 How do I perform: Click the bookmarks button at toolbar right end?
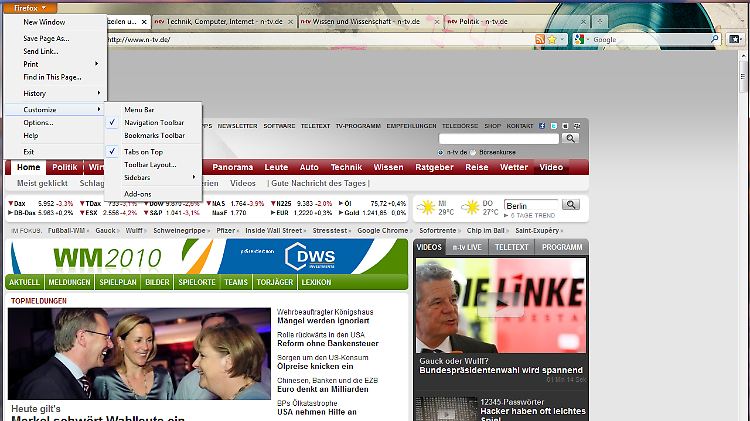pos(738,39)
